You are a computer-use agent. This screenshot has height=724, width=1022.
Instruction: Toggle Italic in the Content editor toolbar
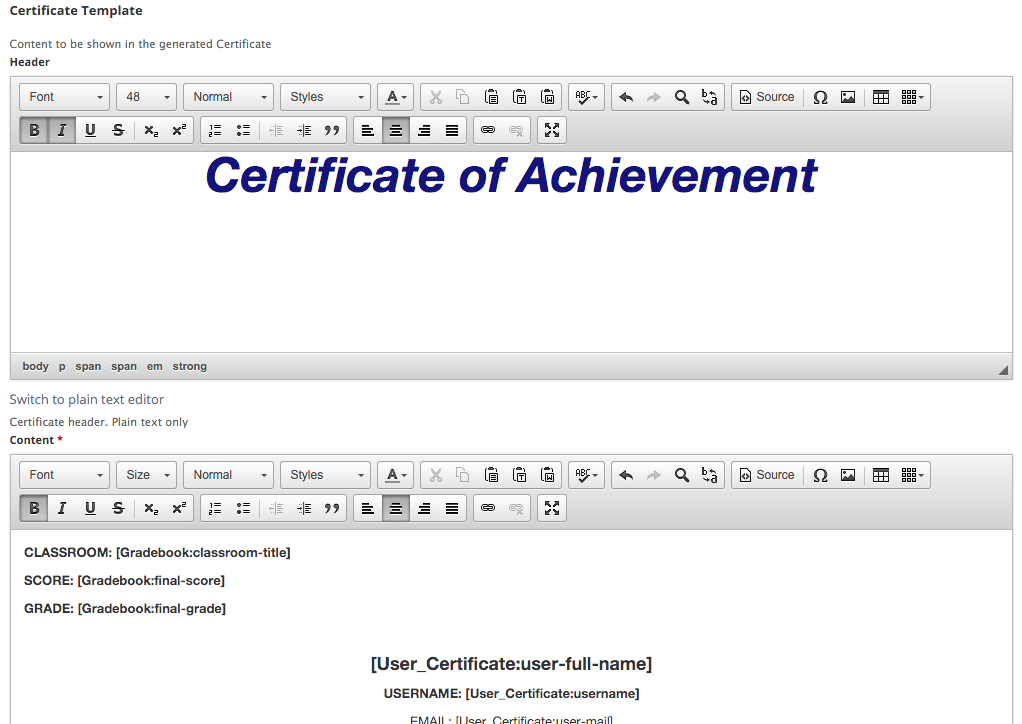[x=62, y=508]
